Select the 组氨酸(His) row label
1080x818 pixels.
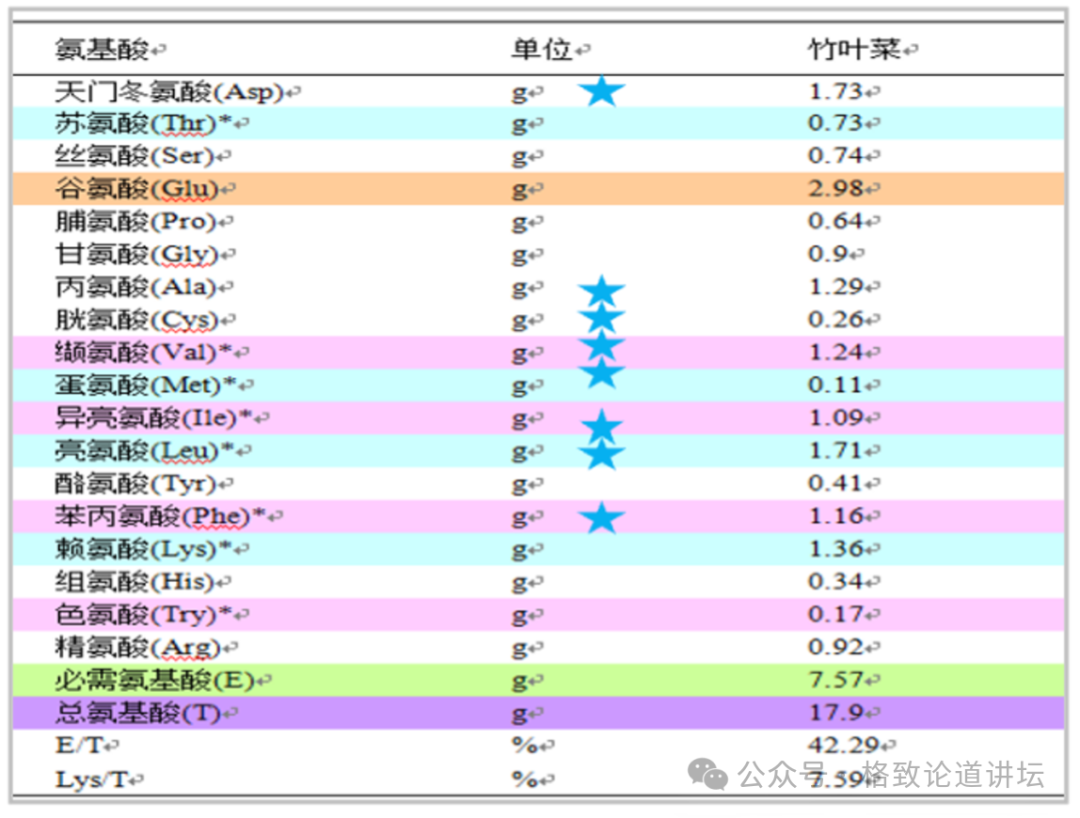click(135, 582)
